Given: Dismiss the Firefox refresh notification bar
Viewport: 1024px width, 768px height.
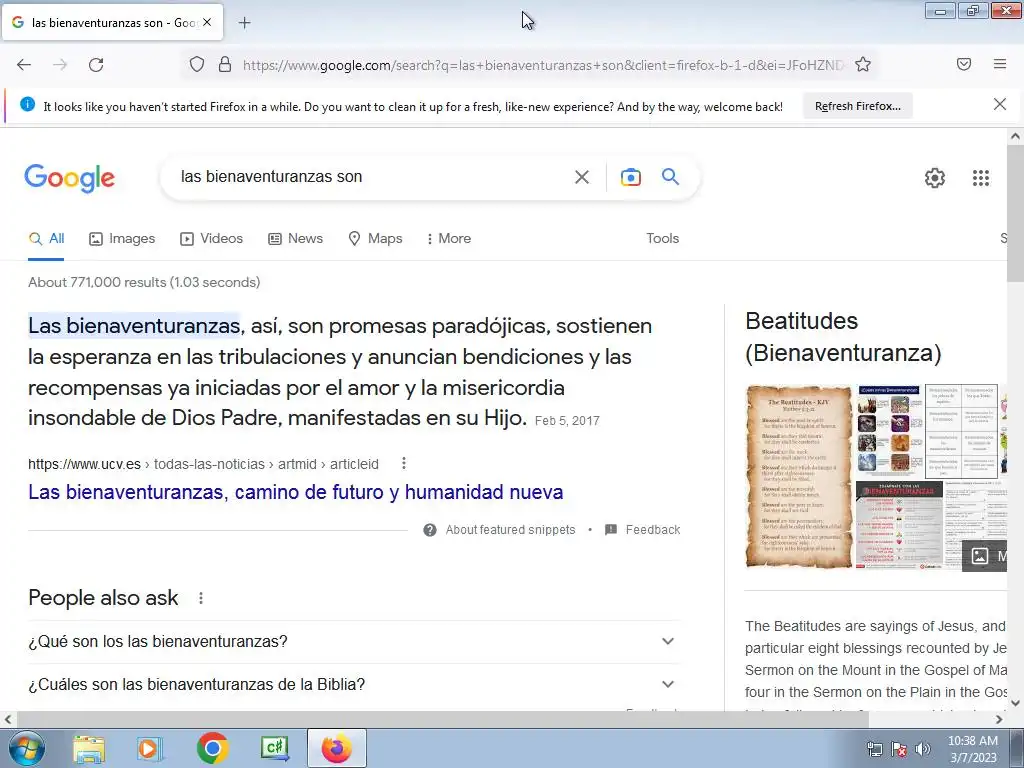Looking at the screenshot, I should coord(1000,104).
